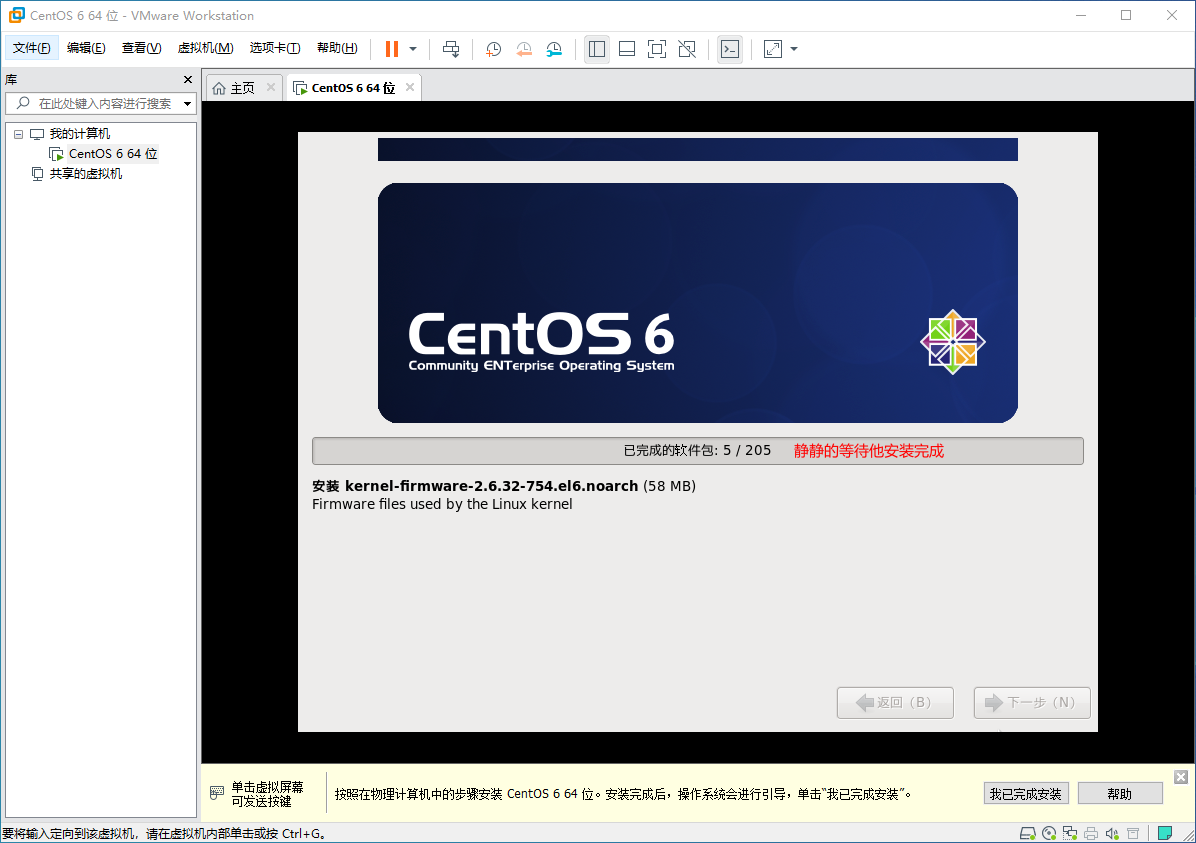This screenshot has height=843, width=1196.
Task: Enter full screen mode icon
Action: pos(657,49)
